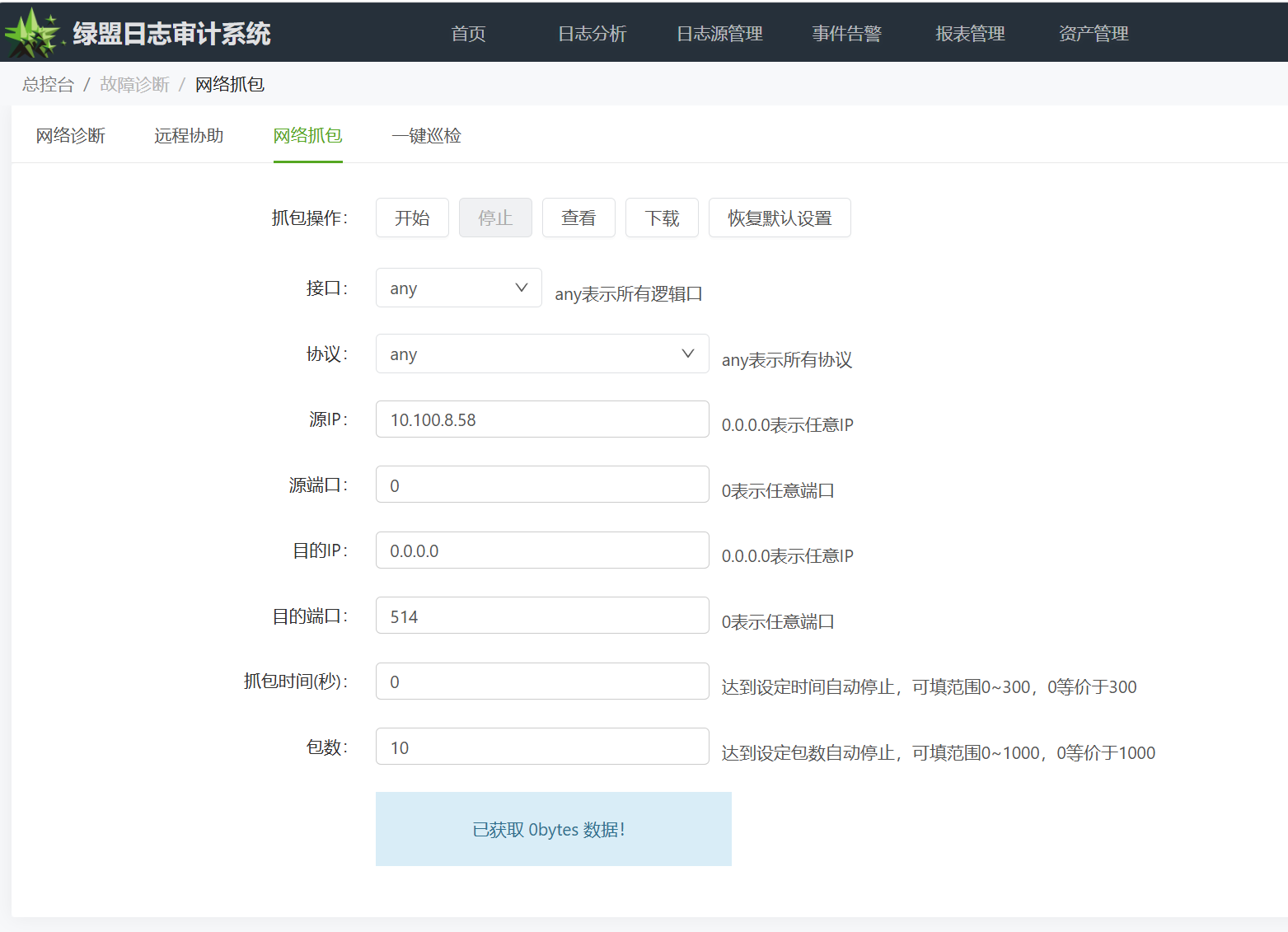Viewport: 1288px width, 932px height.
Task: Open the 资产管理 menu
Action: [1094, 34]
